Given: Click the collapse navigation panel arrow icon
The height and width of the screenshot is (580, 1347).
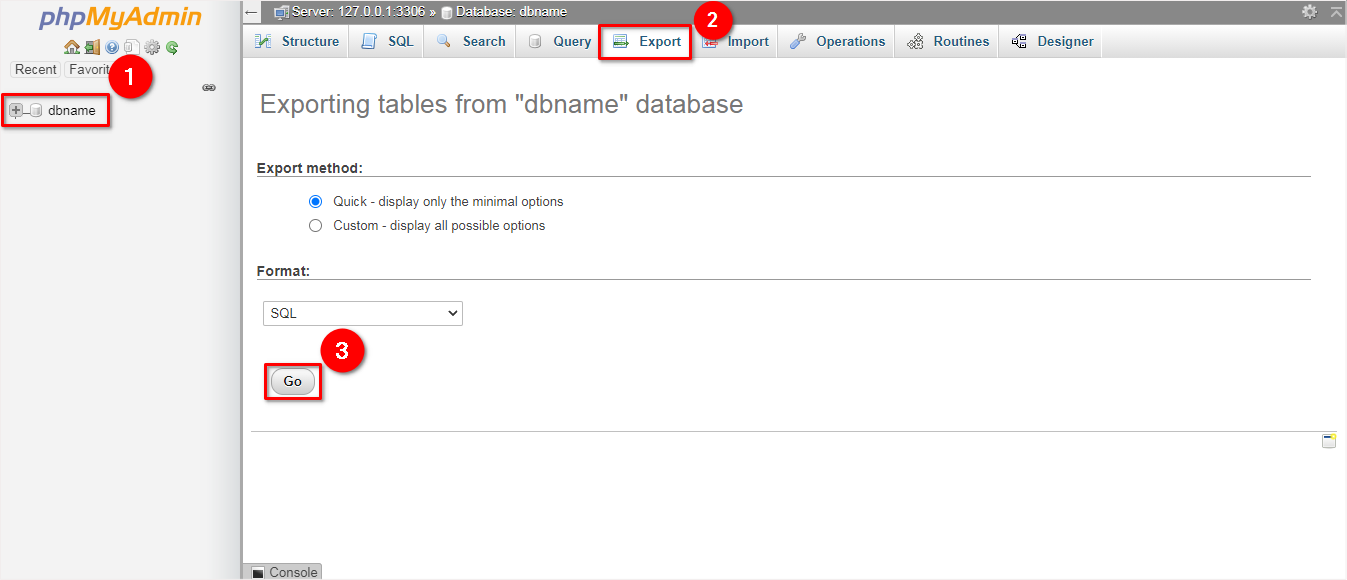Looking at the screenshot, I should click(x=252, y=12).
